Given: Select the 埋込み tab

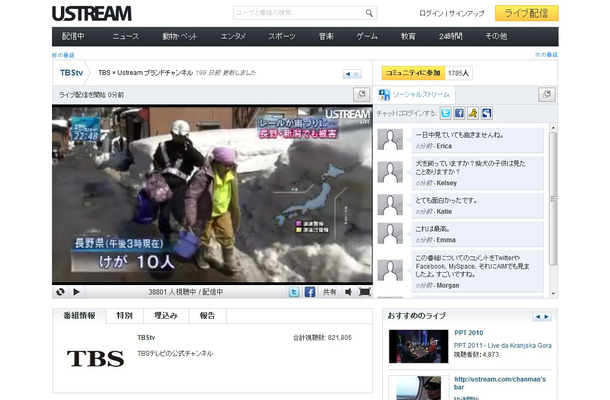Looking at the screenshot, I should (166, 316).
